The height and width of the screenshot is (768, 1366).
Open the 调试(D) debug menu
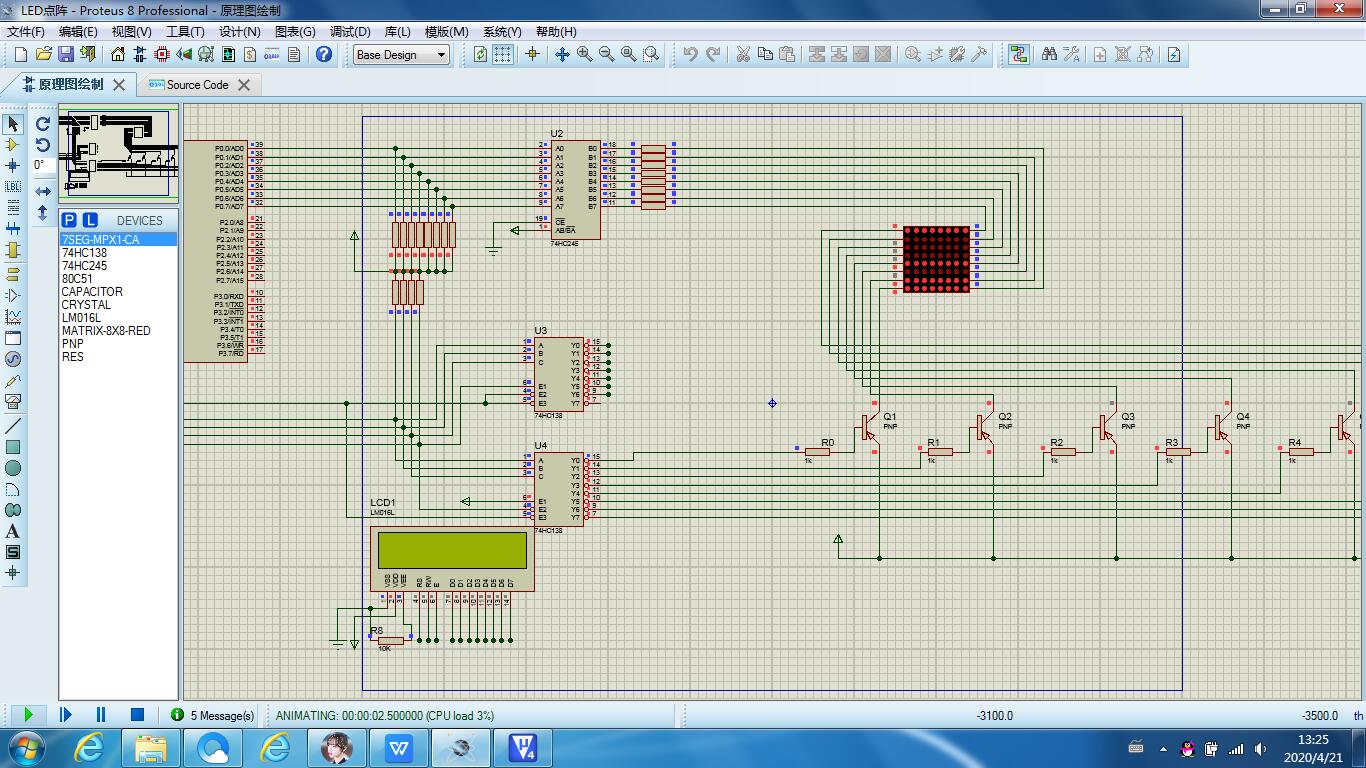pyautogui.click(x=349, y=31)
